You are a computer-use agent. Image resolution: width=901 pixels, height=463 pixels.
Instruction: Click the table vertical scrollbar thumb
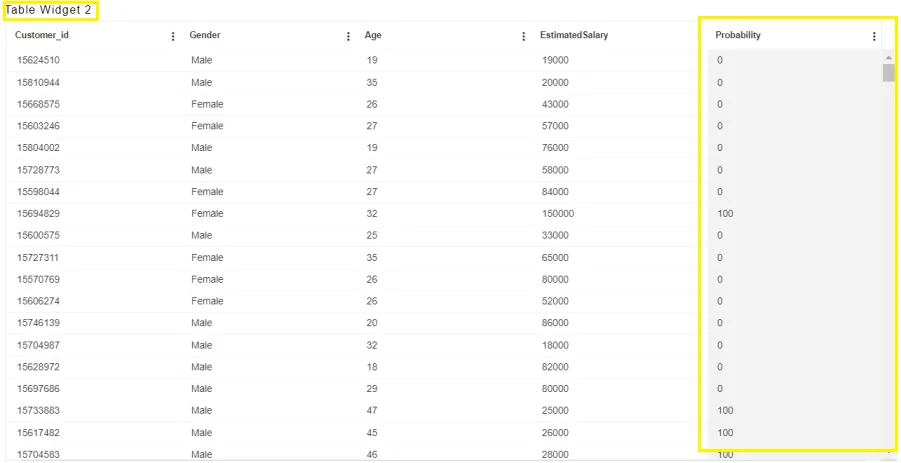(888, 73)
